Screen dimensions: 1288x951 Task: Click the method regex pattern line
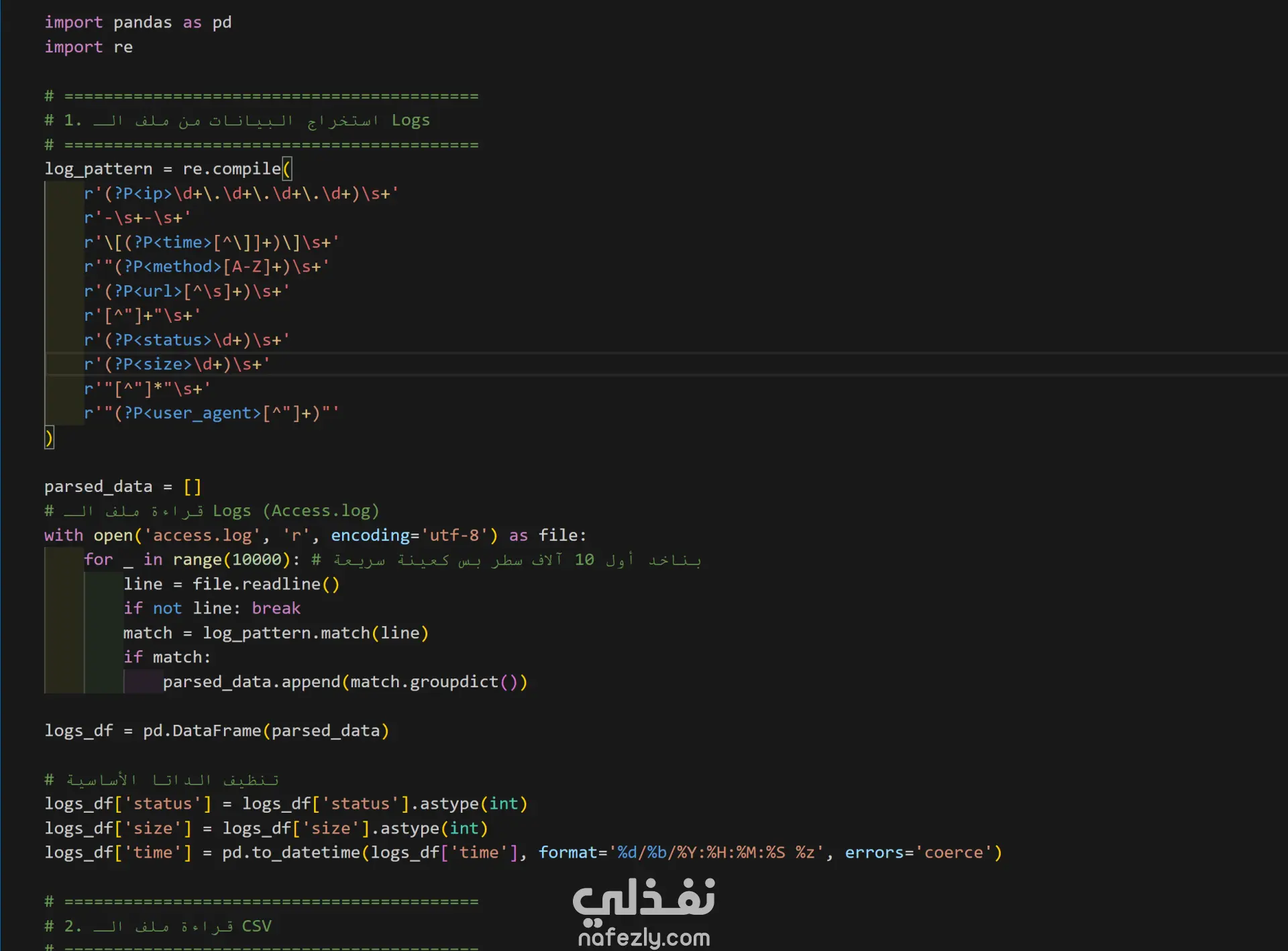(x=206, y=266)
